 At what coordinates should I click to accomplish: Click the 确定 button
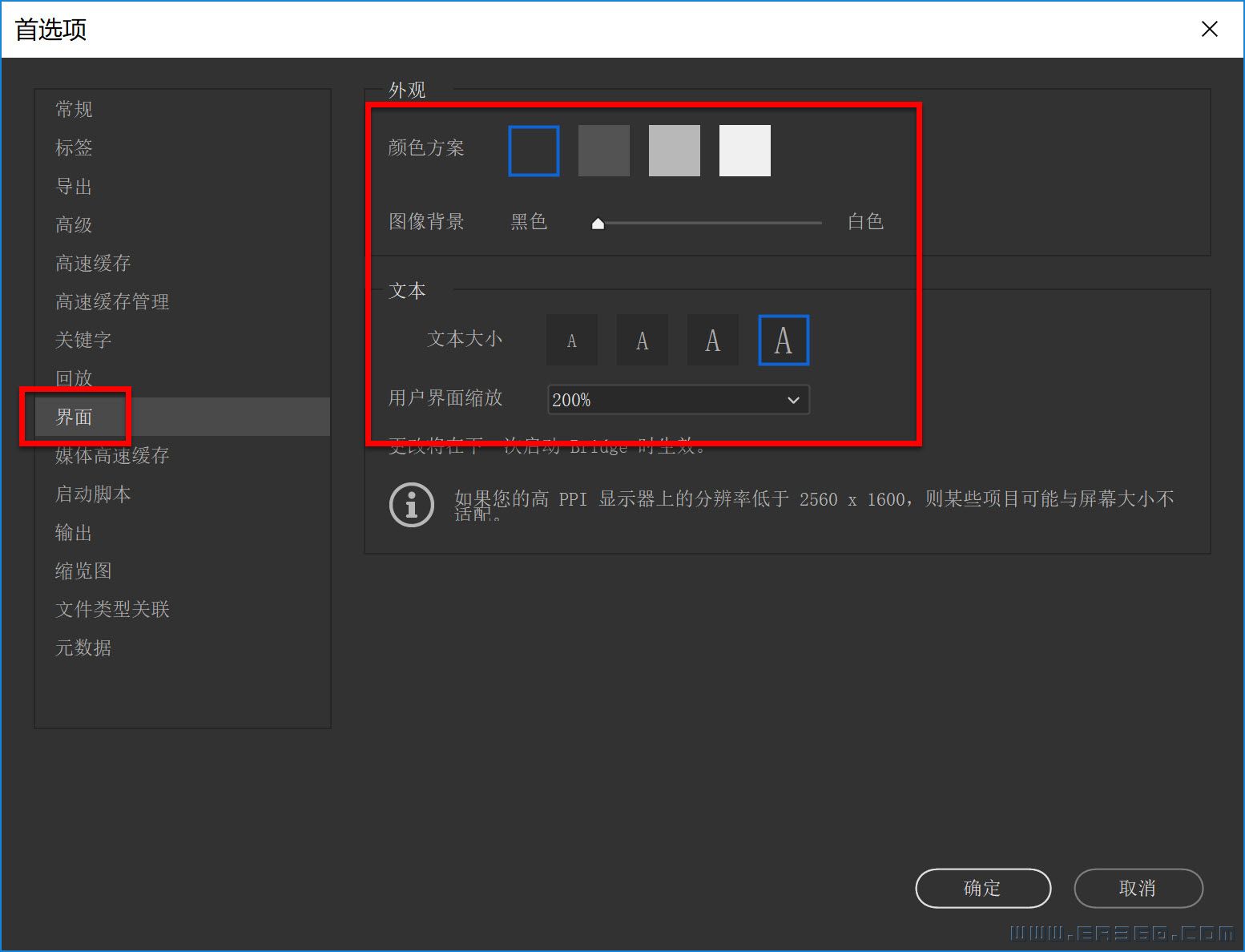pos(983,888)
